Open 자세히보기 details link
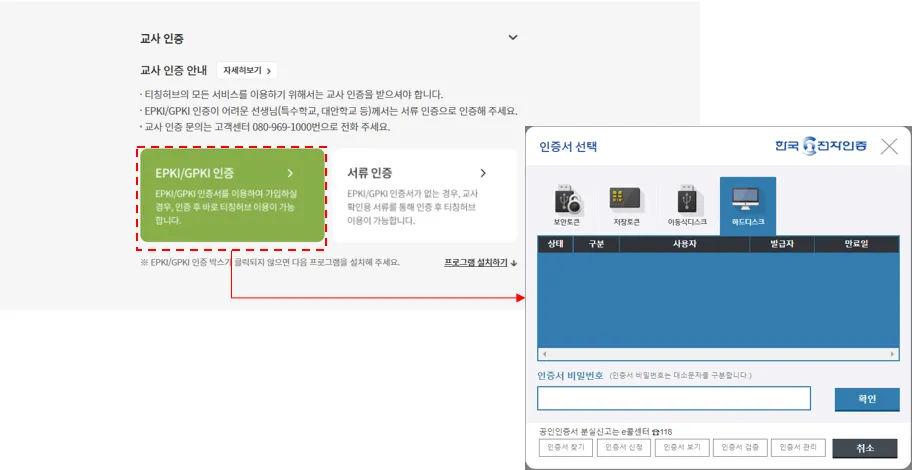Screen dimensions: 912x470 tap(247, 71)
